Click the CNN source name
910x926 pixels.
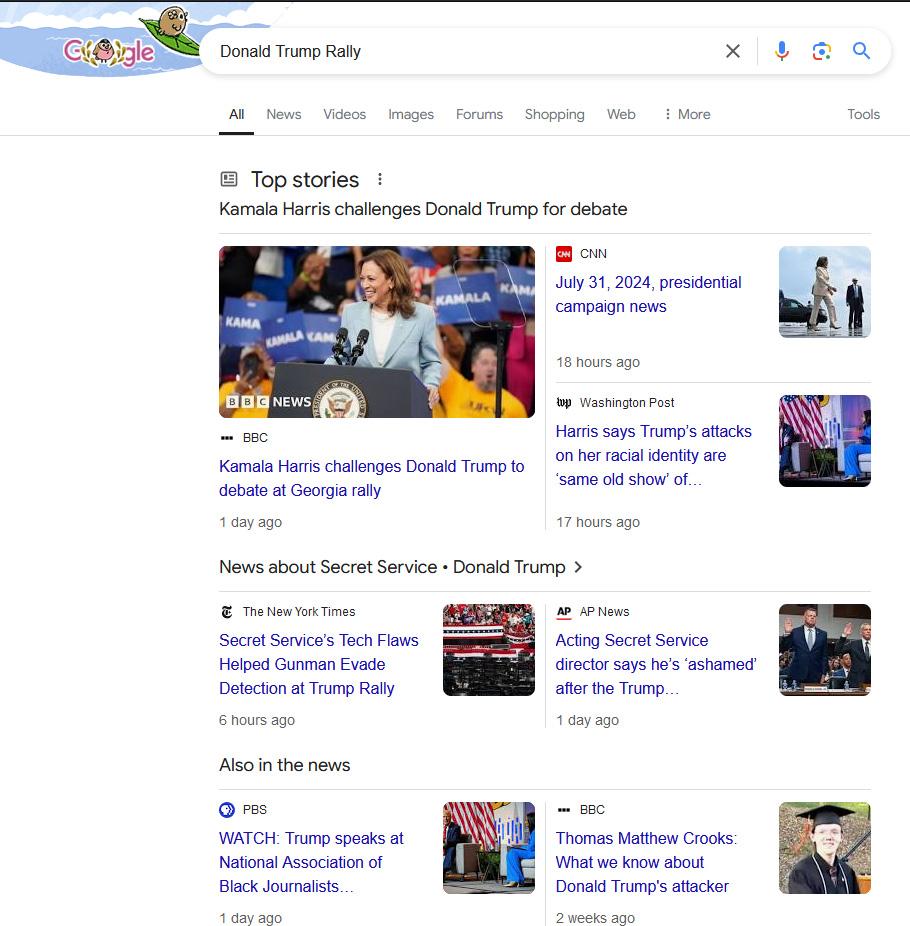(x=593, y=254)
